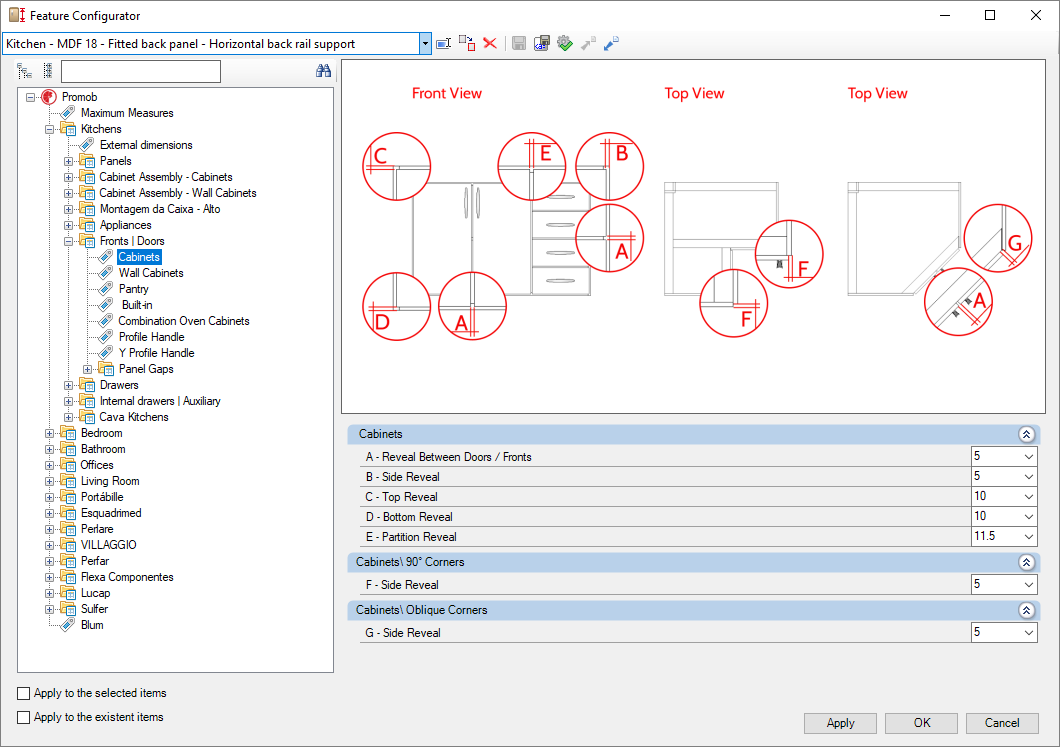Select Montagem da Caixa - Alto folder
The height and width of the screenshot is (747, 1060).
(160, 209)
